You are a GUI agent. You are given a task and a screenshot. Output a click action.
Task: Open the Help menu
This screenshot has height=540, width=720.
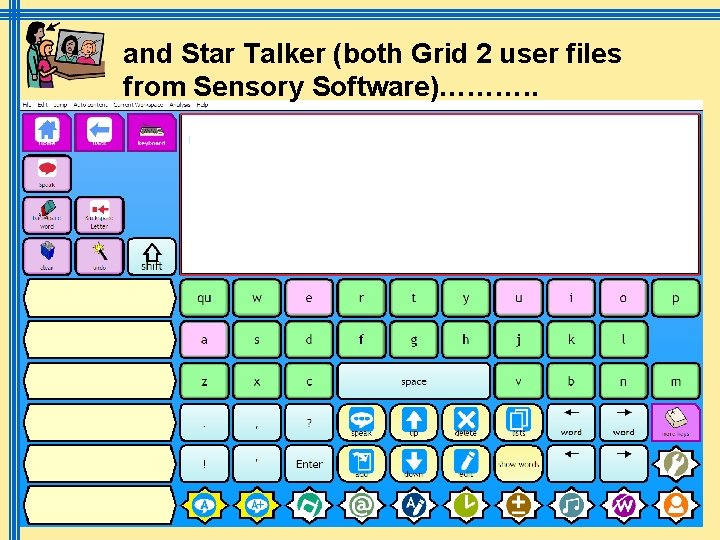(x=202, y=105)
